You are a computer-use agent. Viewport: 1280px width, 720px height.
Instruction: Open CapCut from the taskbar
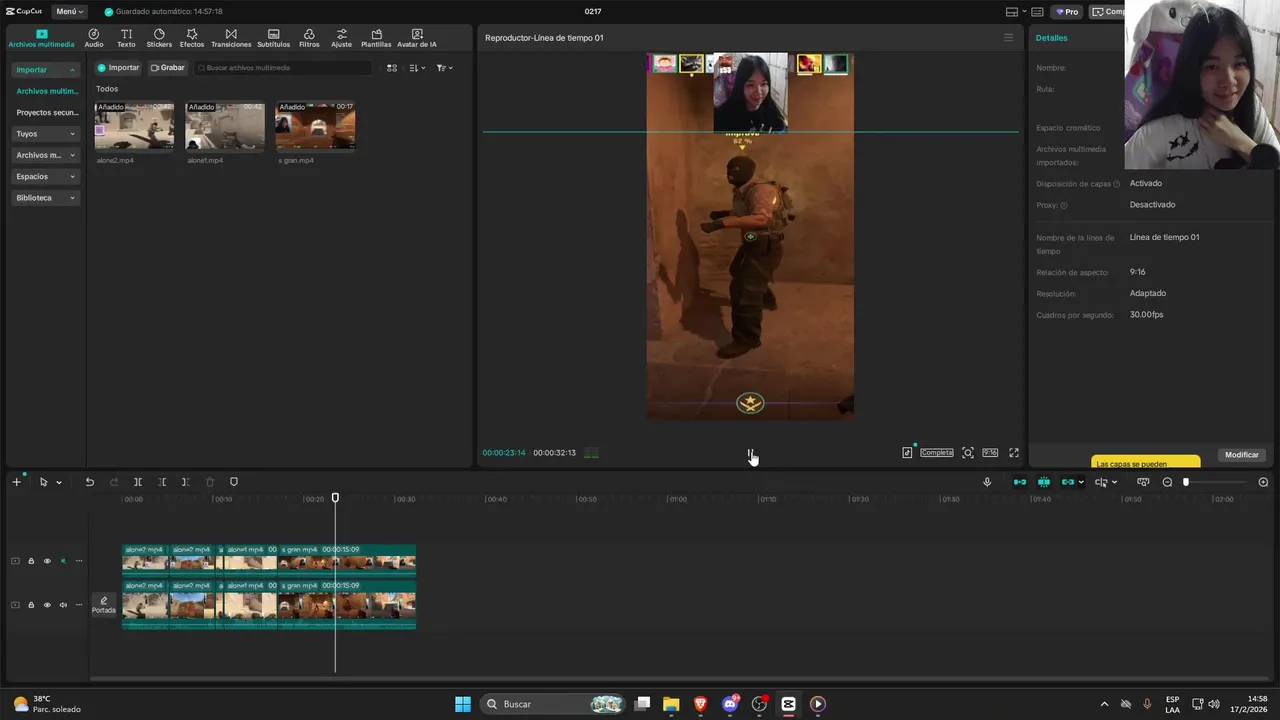click(x=788, y=704)
